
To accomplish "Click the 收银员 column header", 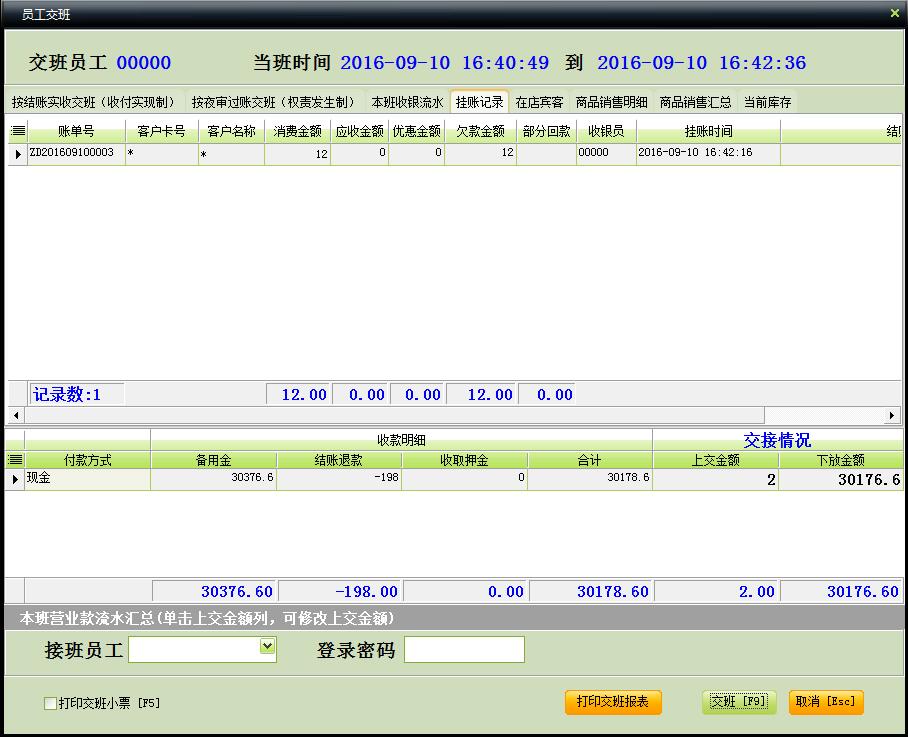I will click(x=606, y=131).
